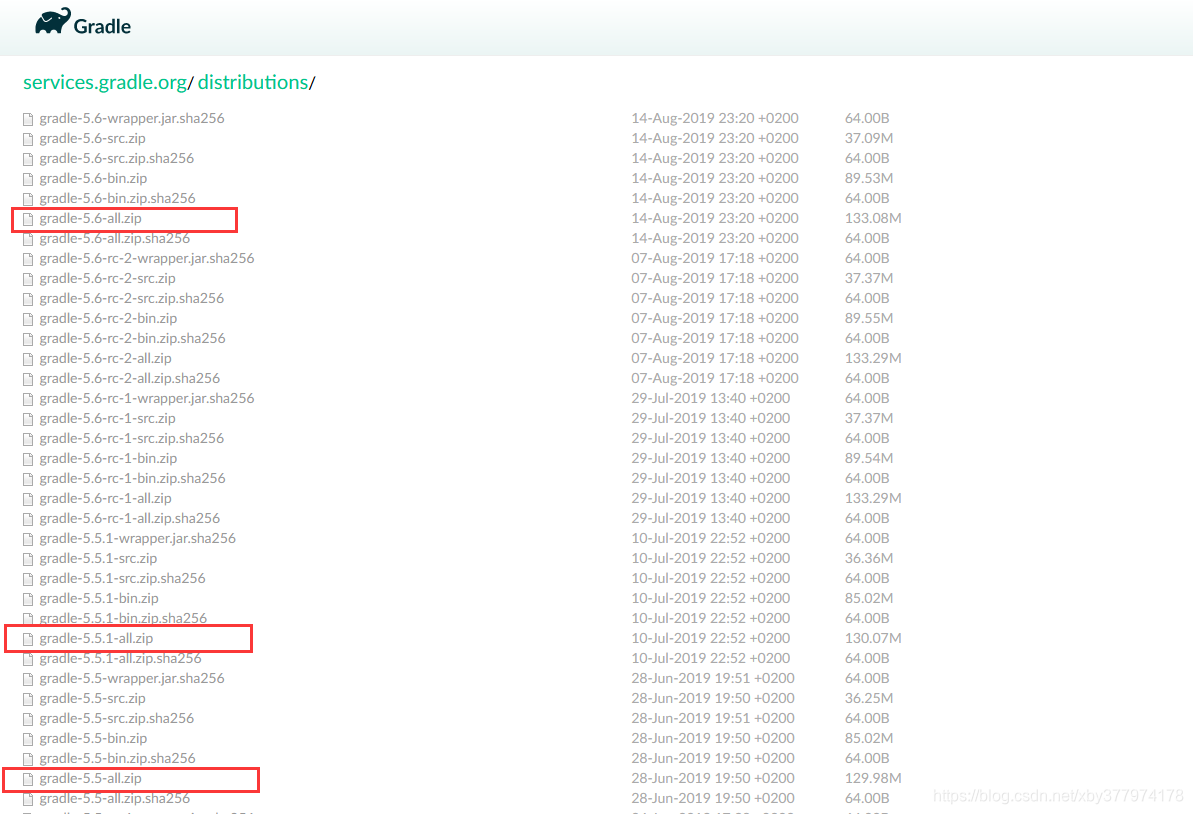Click file icon beside gradle-5.5-all.zip
1193x814 pixels.
(x=28, y=779)
